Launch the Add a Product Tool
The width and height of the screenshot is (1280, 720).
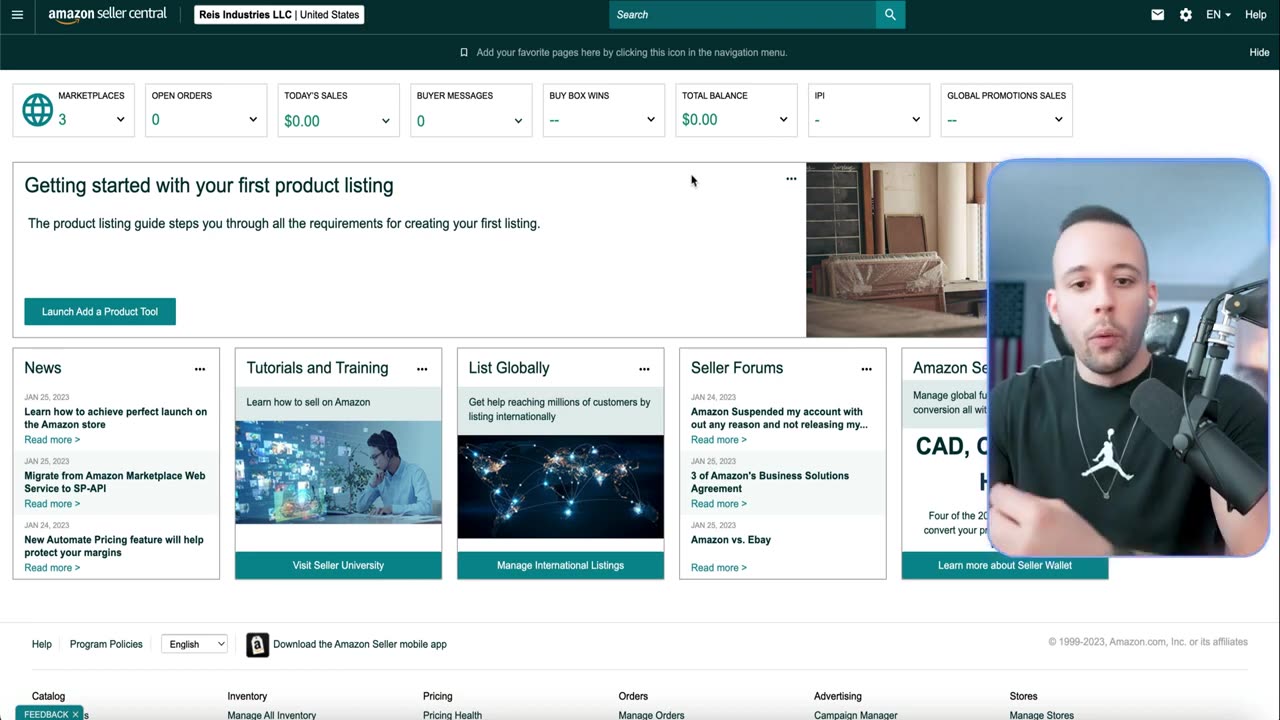point(100,311)
